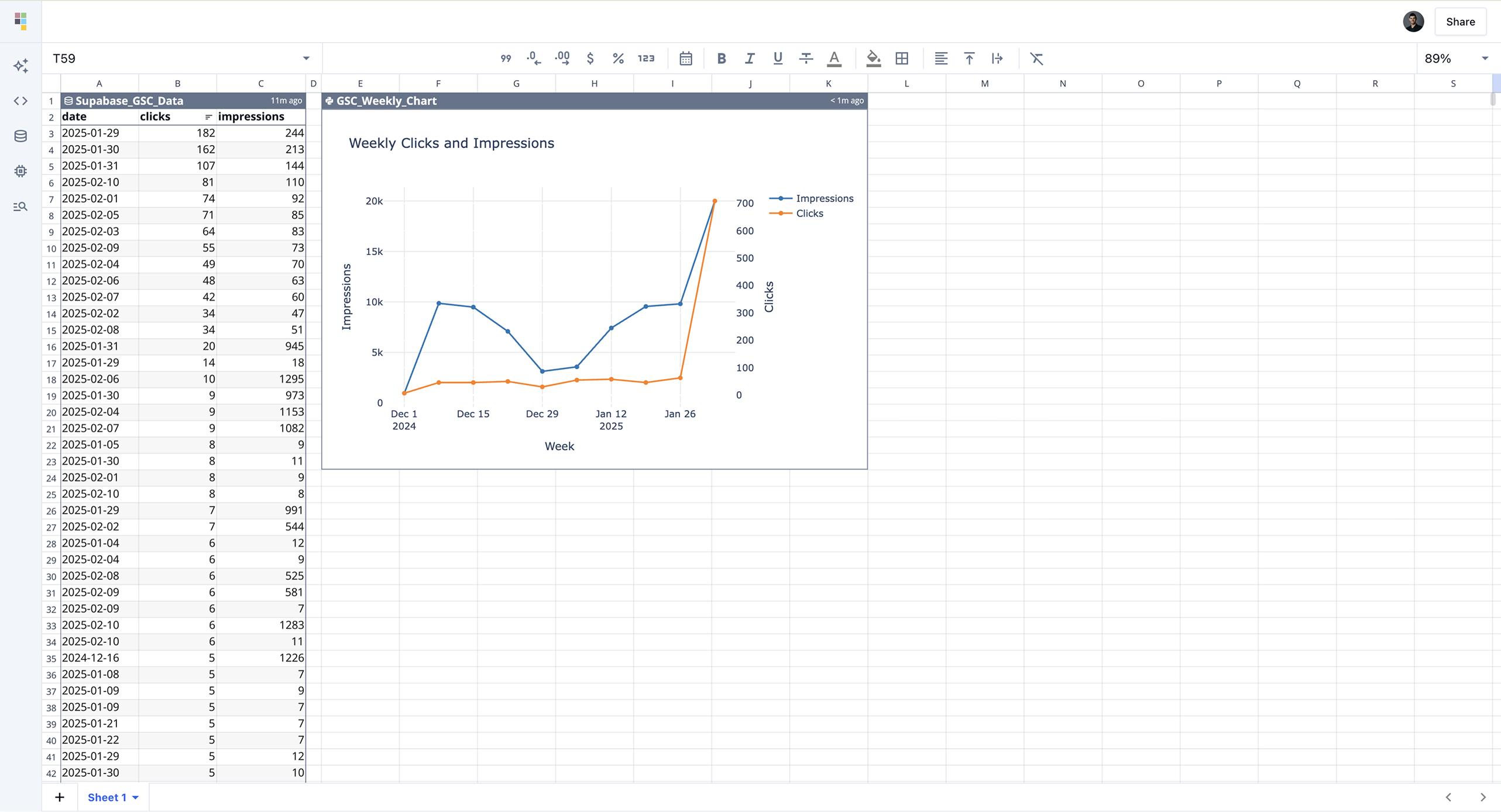This screenshot has height=812, width=1501.
Task: Click the date format calendar icon
Action: pyautogui.click(x=686, y=59)
